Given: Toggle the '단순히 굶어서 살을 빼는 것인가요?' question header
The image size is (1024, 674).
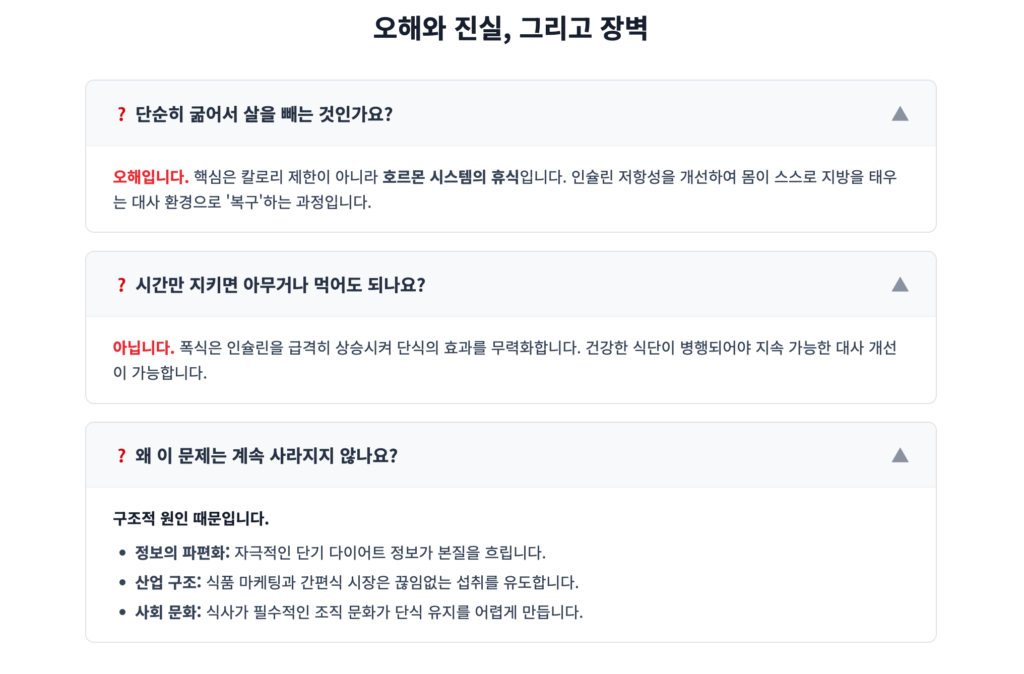Looking at the screenshot, I should click(x=264, y=114).
